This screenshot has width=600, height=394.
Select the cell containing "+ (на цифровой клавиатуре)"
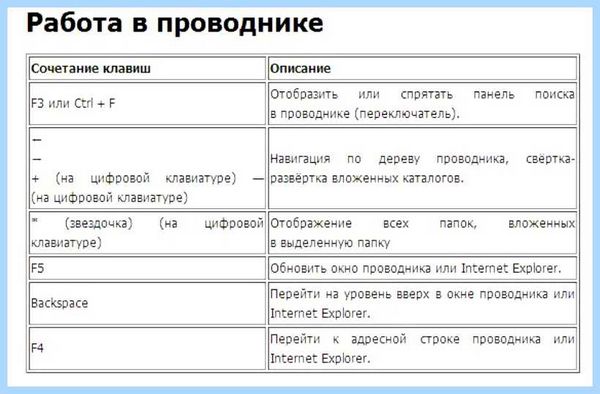147,168
